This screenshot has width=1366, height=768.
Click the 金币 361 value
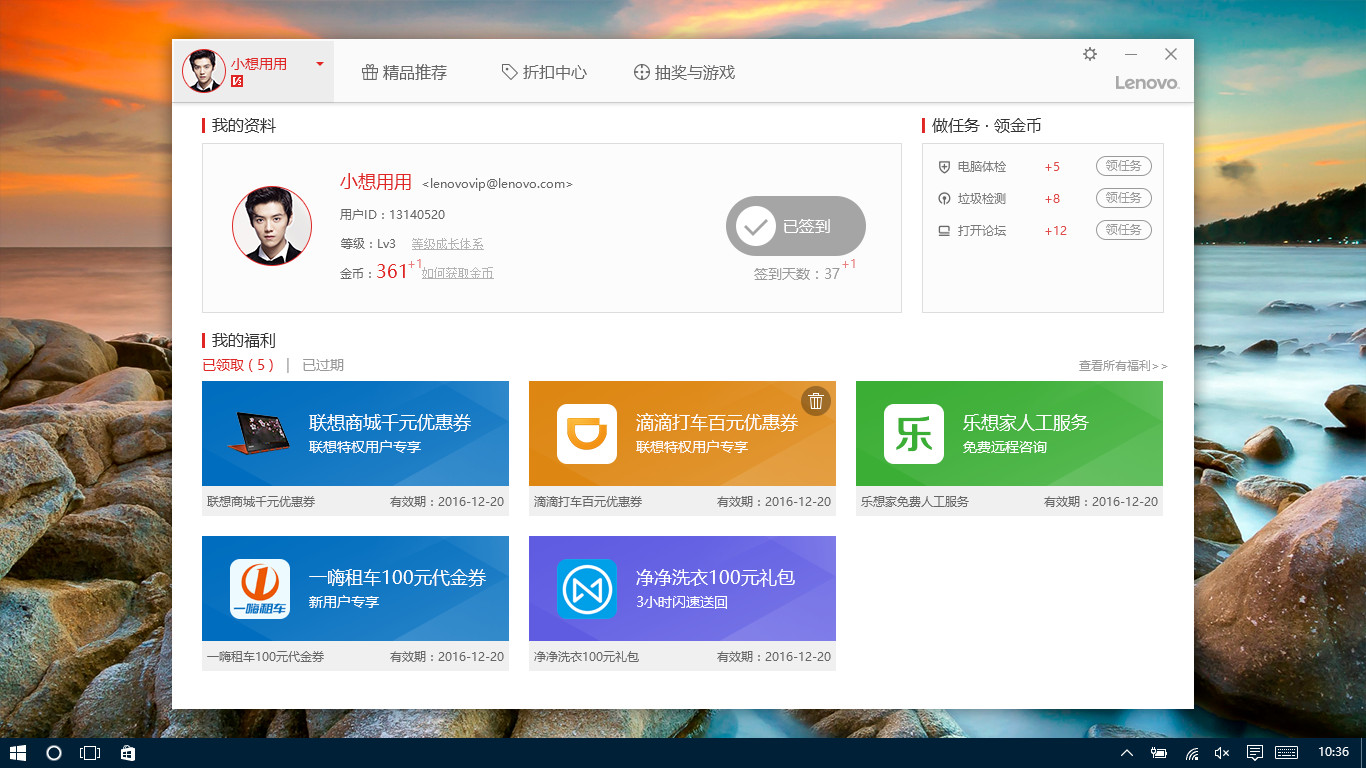[392, 271]
